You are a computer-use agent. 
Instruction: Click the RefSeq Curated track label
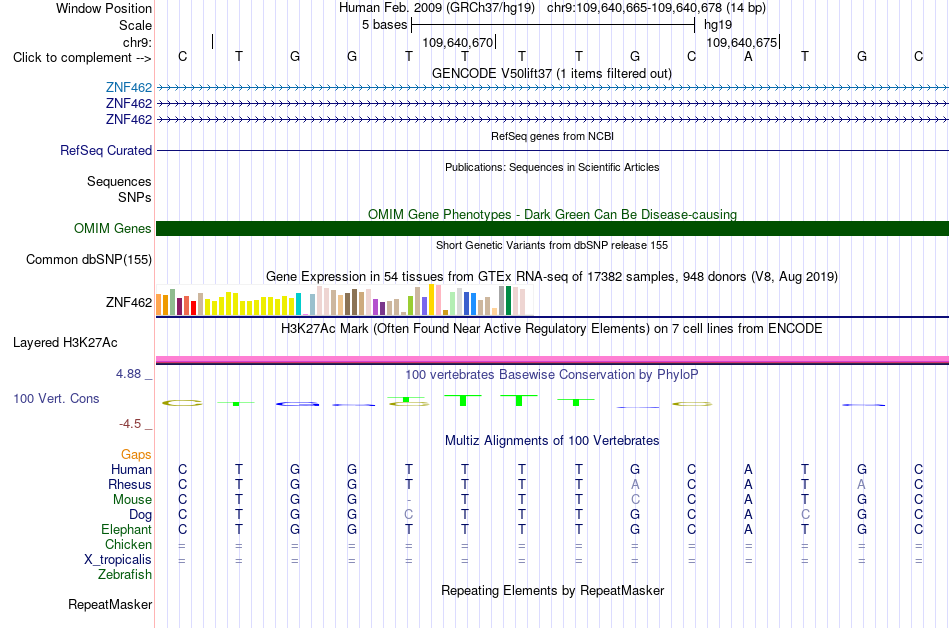pyautogui.click(x=106, y=150)
